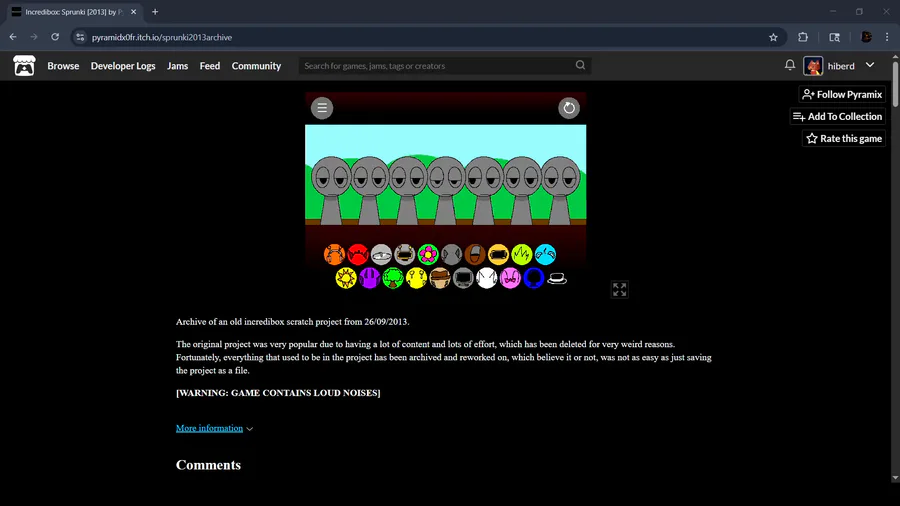Open the Feed page

[210, 66]
